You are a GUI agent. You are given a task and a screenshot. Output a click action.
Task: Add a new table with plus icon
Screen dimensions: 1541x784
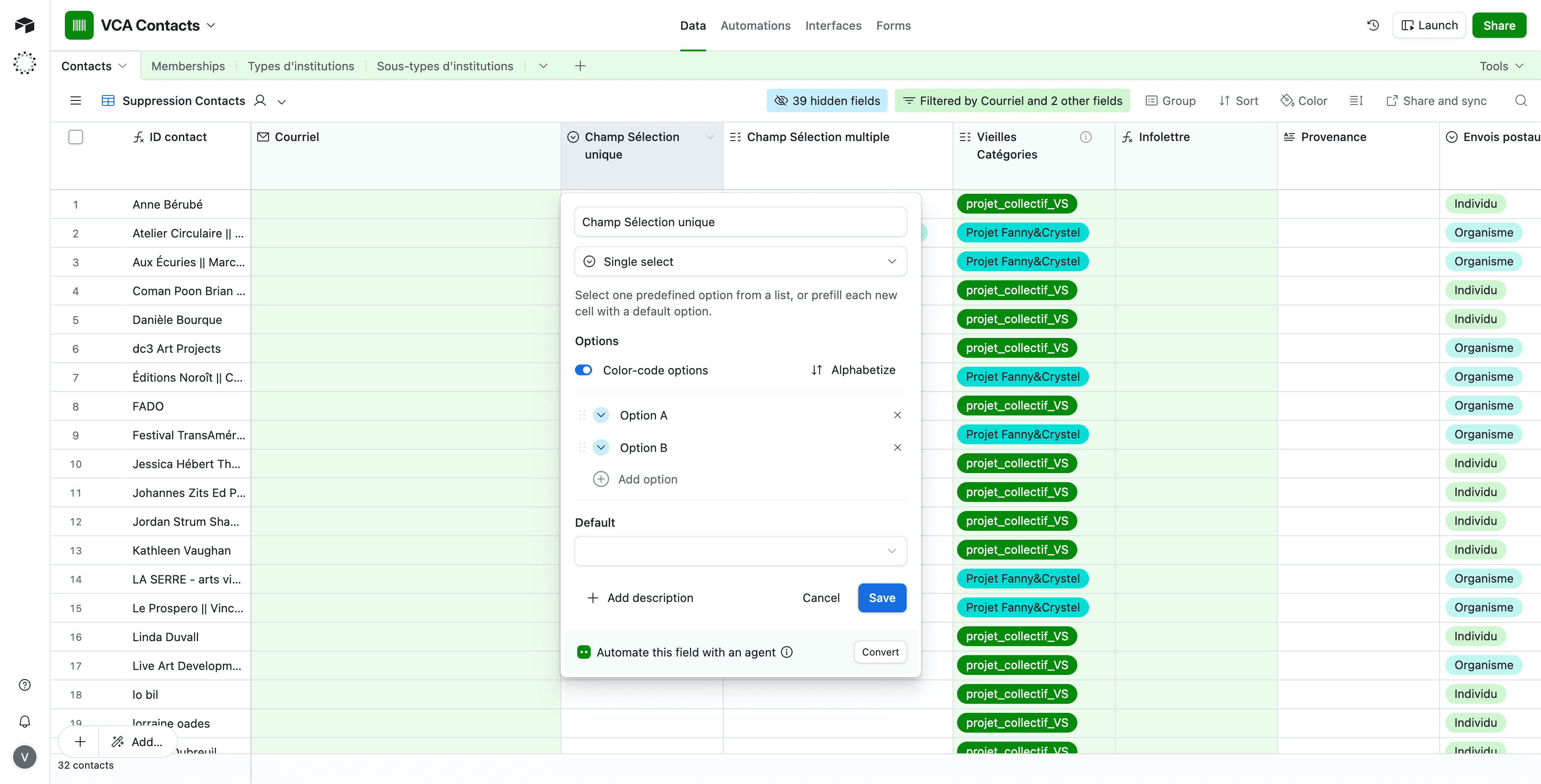[579, 66]
